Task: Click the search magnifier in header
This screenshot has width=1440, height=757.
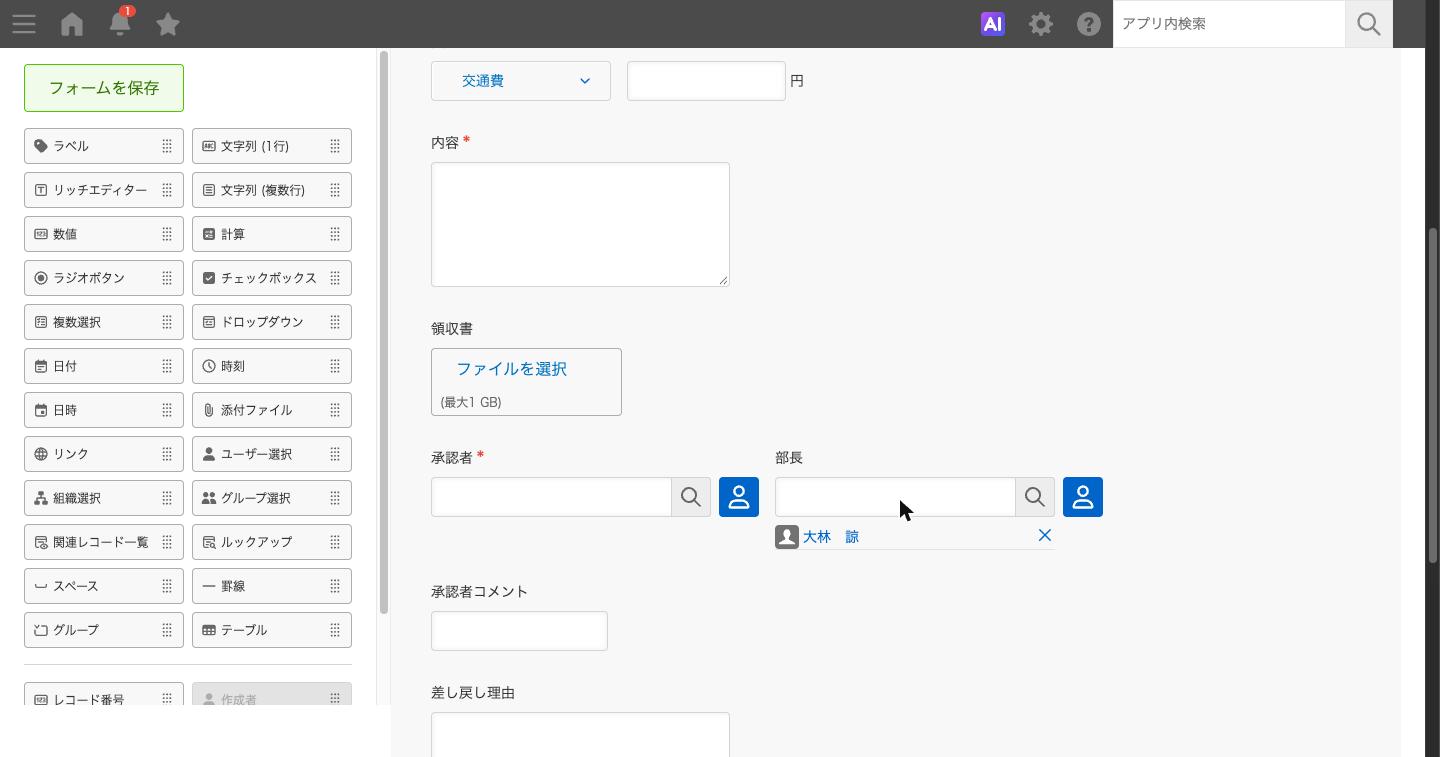Action: click(x=1369, y=24)
